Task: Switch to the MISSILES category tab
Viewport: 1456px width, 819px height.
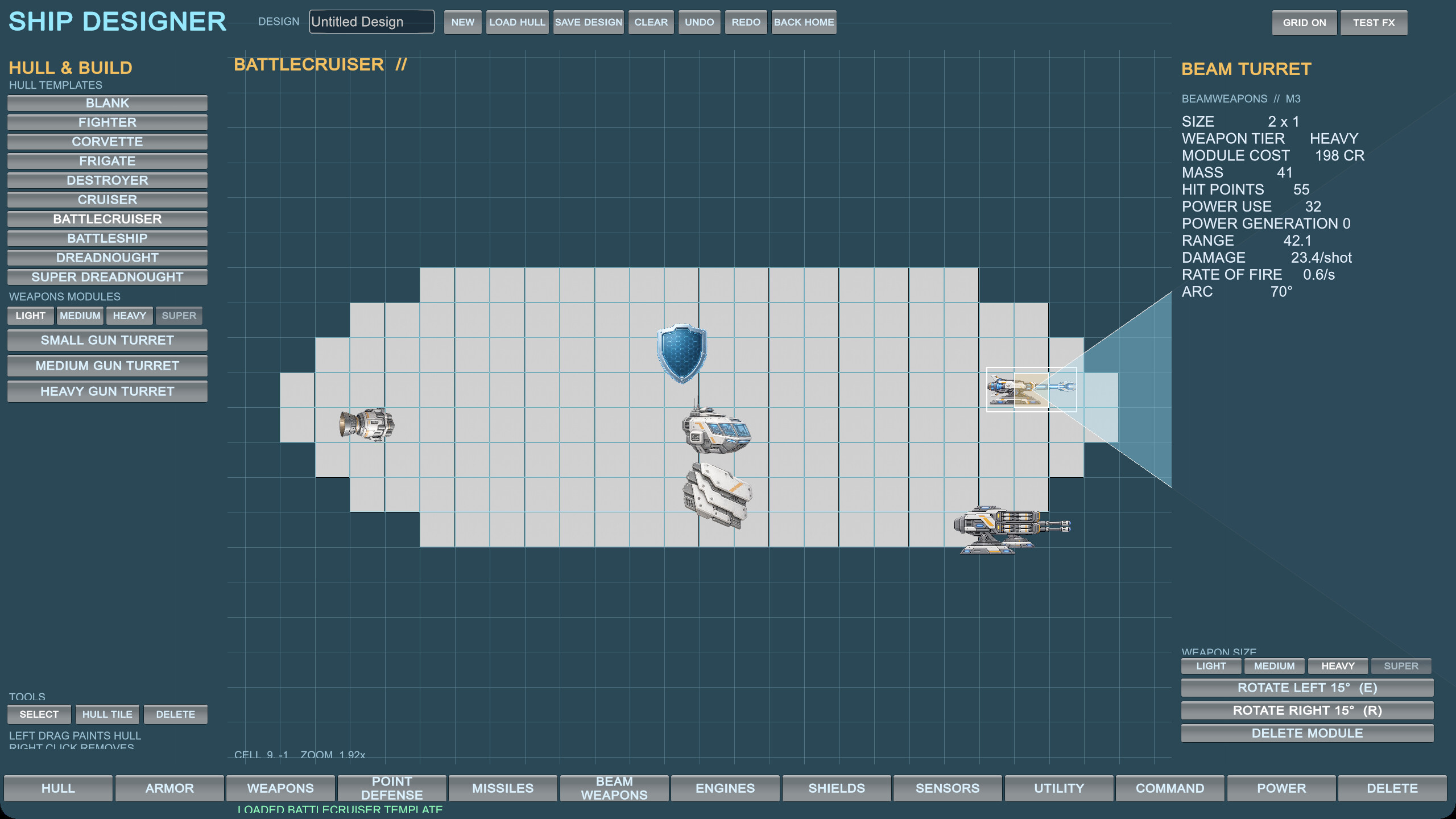Action: (503, 788)
